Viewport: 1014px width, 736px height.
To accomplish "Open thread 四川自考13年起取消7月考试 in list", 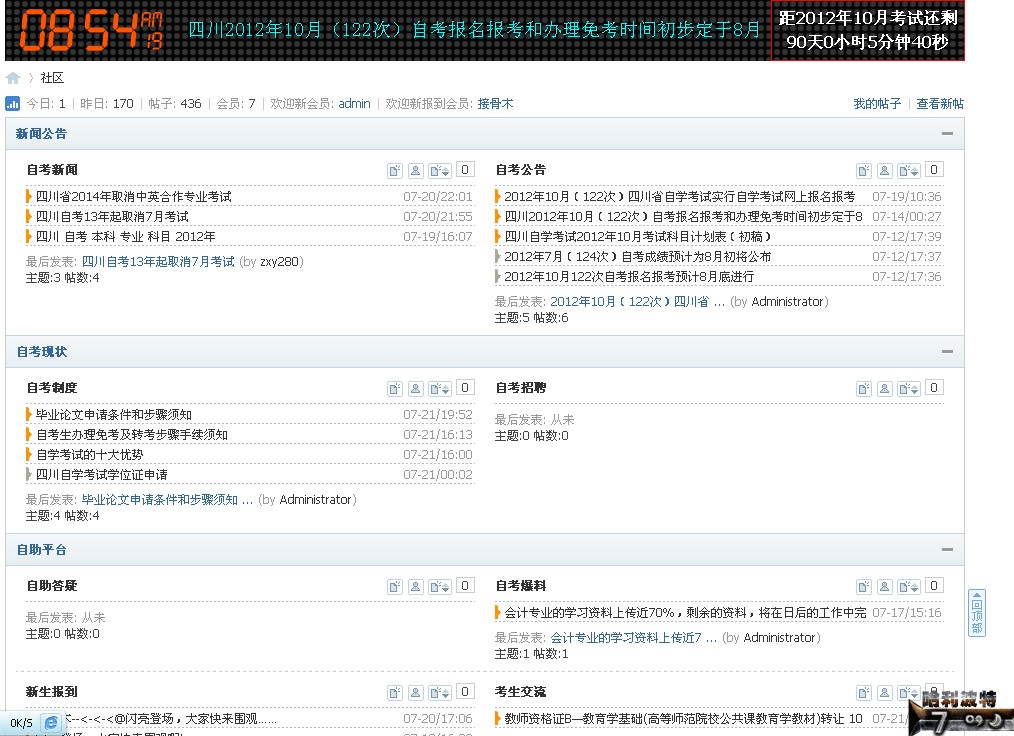I will coord(113,217).
